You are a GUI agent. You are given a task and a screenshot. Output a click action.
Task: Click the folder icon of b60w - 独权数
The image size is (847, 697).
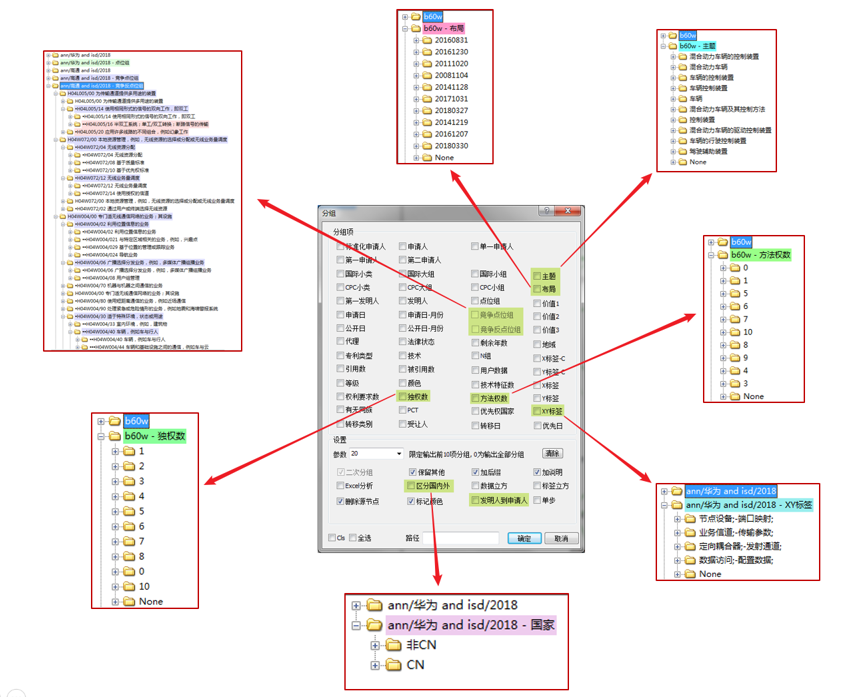pos(114,436)
